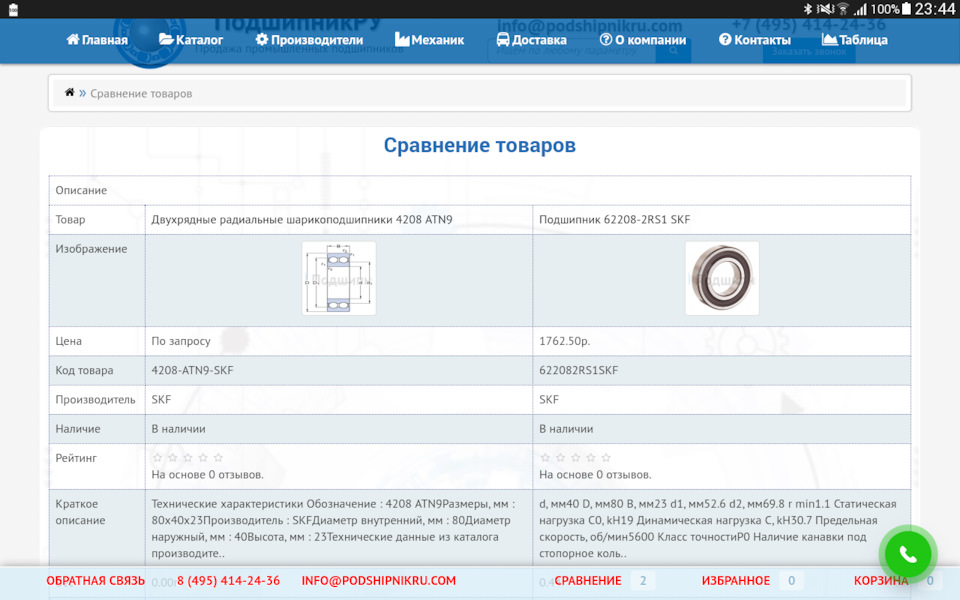The width and height of the screenshot is (960, 600).
Task: Click the Описание table header row
Action: (480, 190)
